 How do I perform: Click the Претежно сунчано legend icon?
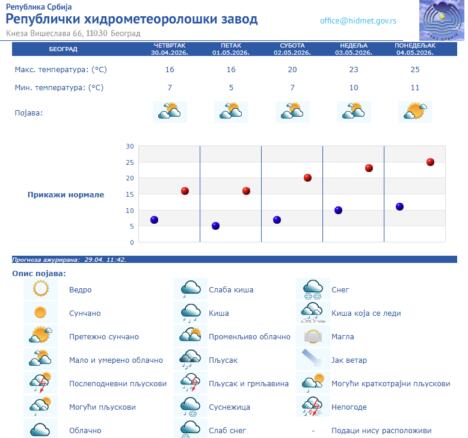coord(41,335)
